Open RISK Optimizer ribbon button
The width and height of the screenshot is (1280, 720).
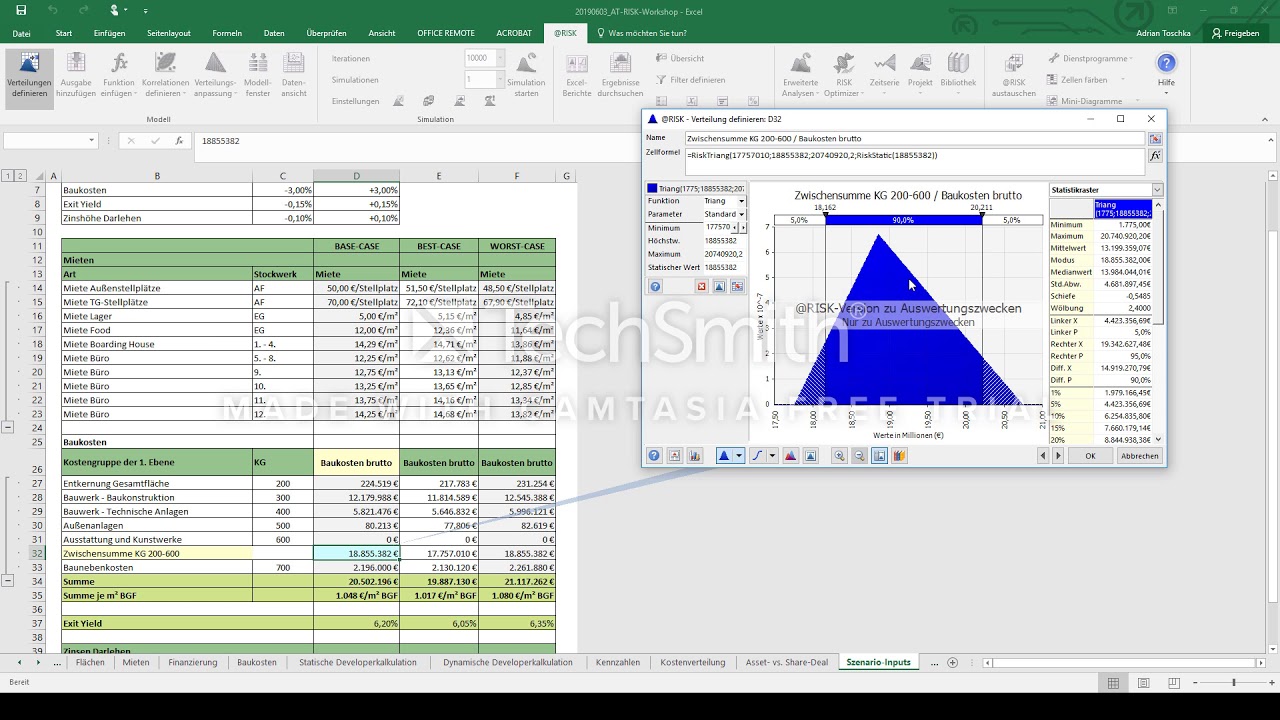(842, 75)
